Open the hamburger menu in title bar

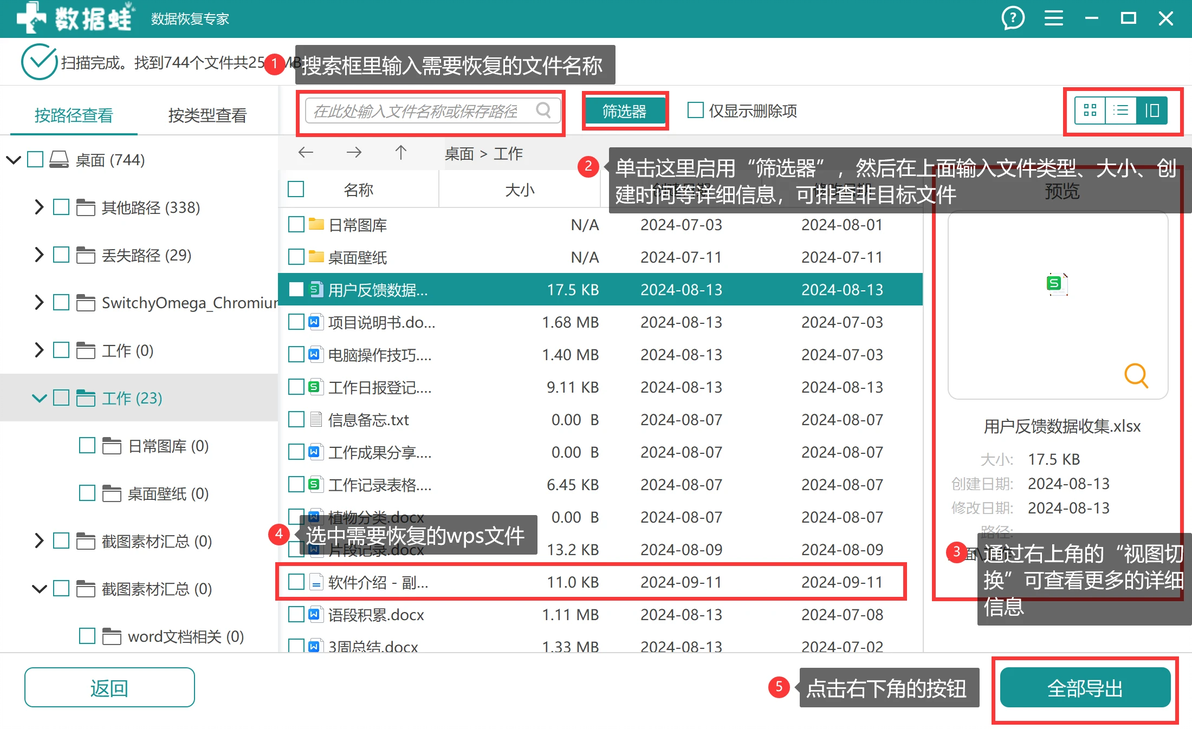[x=1054, y=17]
